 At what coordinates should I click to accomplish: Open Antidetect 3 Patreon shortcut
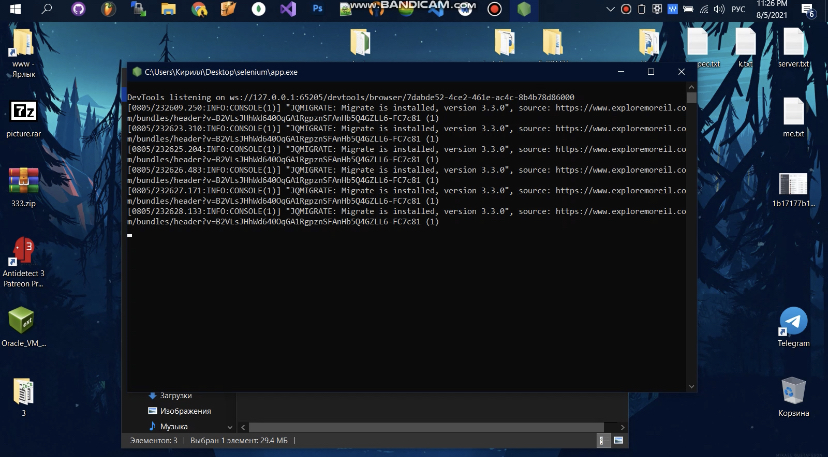(x=23, y=251)
